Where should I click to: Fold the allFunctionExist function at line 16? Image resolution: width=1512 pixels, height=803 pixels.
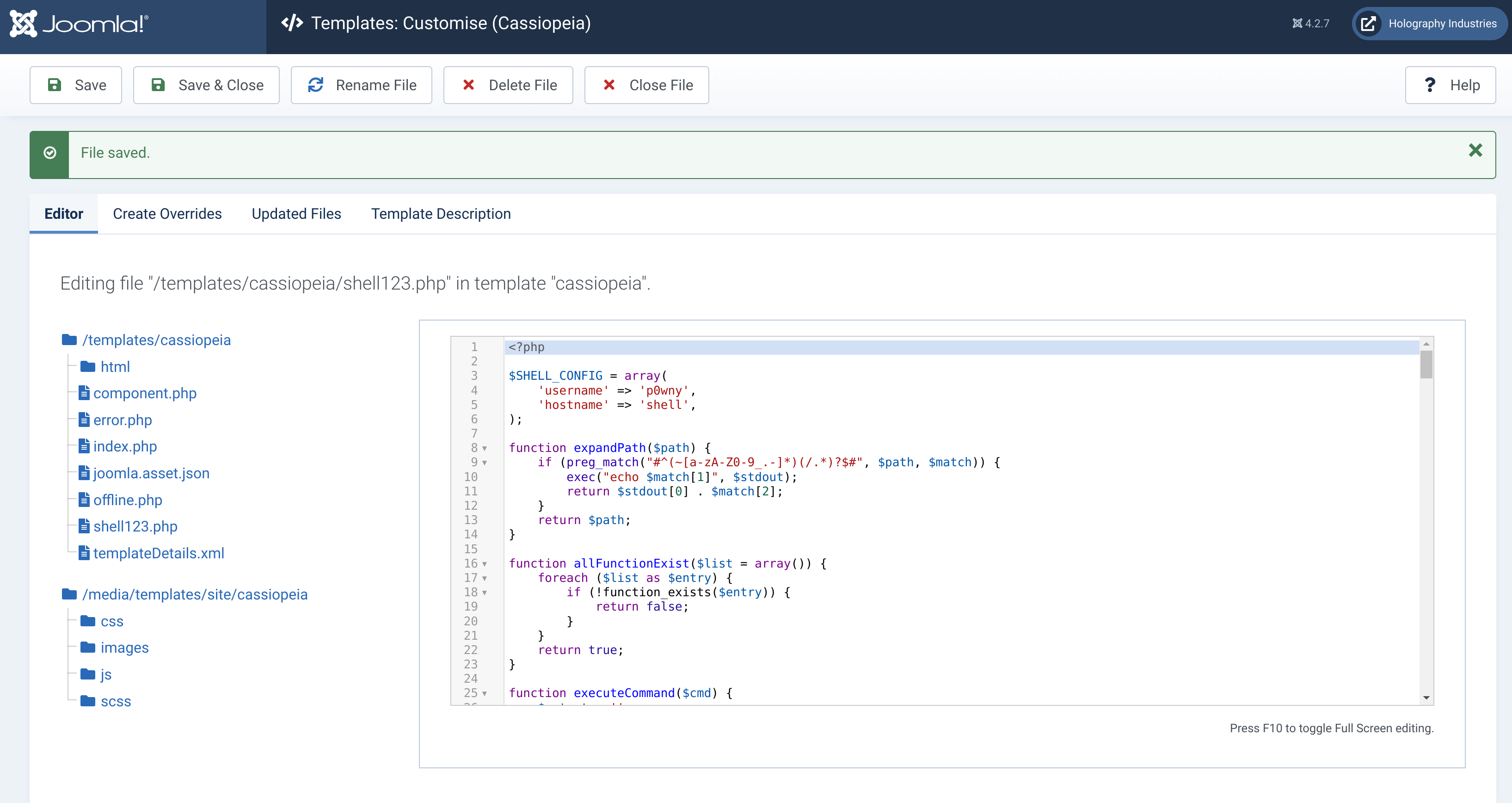coord(484,564)
